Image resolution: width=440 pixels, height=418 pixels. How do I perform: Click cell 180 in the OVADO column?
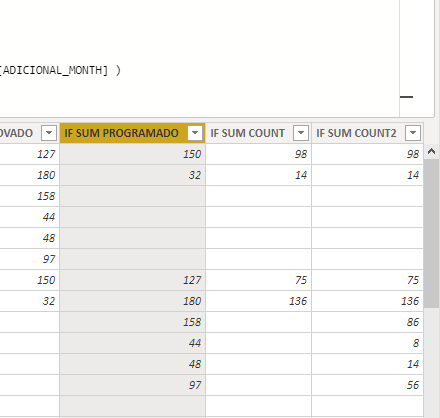coord(30,175)
